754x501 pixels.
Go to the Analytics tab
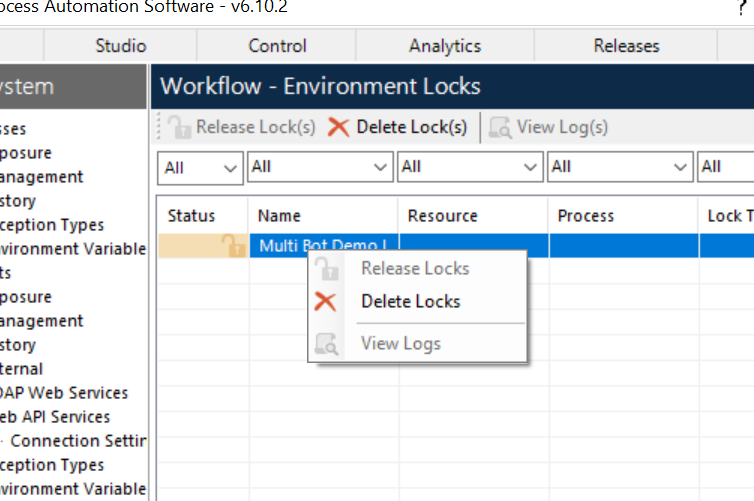tap(445, 46)
